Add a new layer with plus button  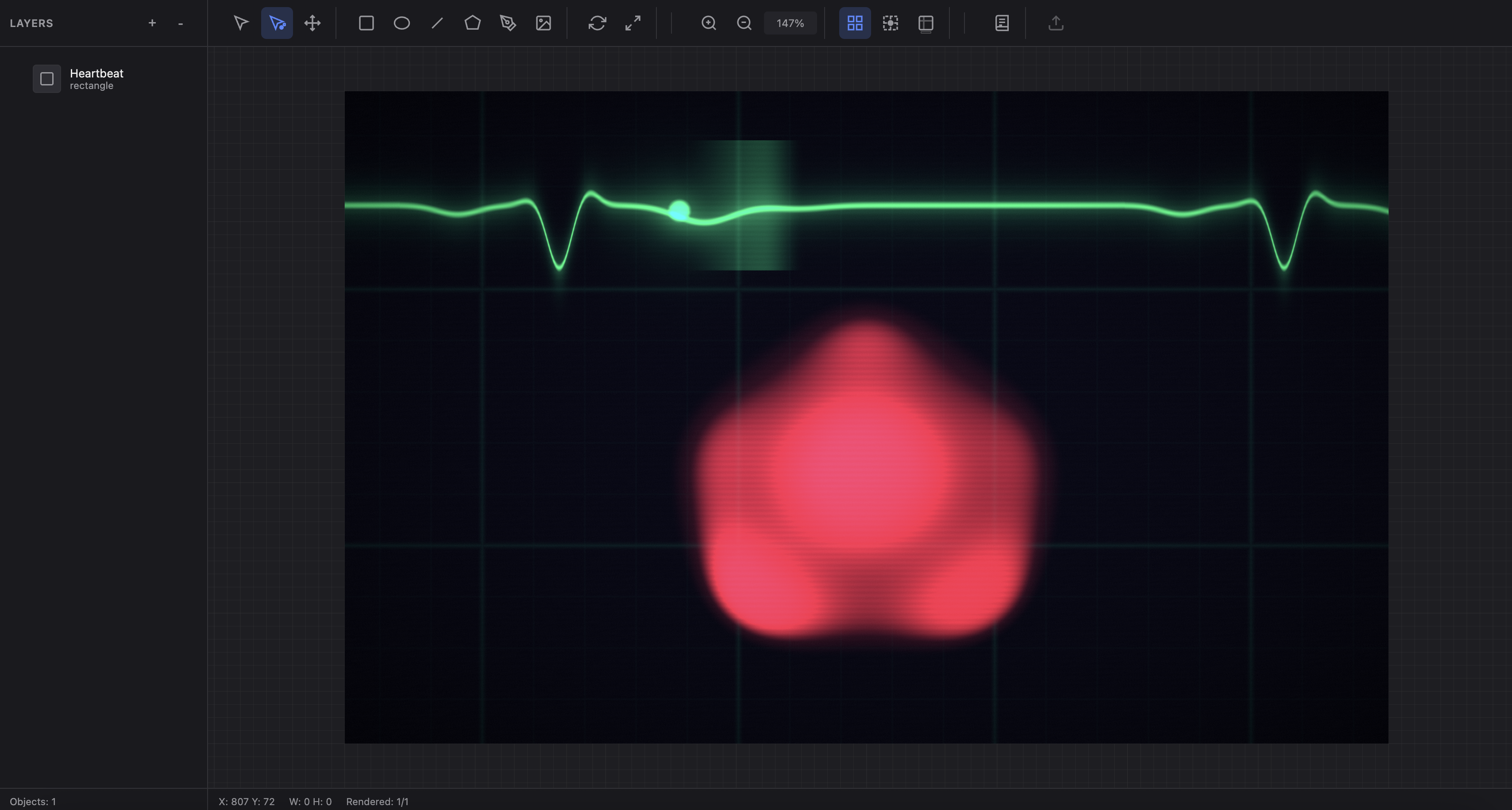[152, 23]
